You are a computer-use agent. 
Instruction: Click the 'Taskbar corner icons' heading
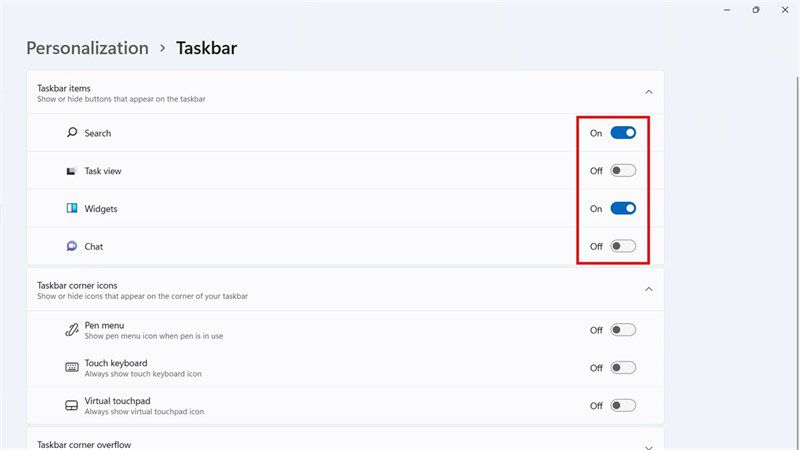click(77, 285)
